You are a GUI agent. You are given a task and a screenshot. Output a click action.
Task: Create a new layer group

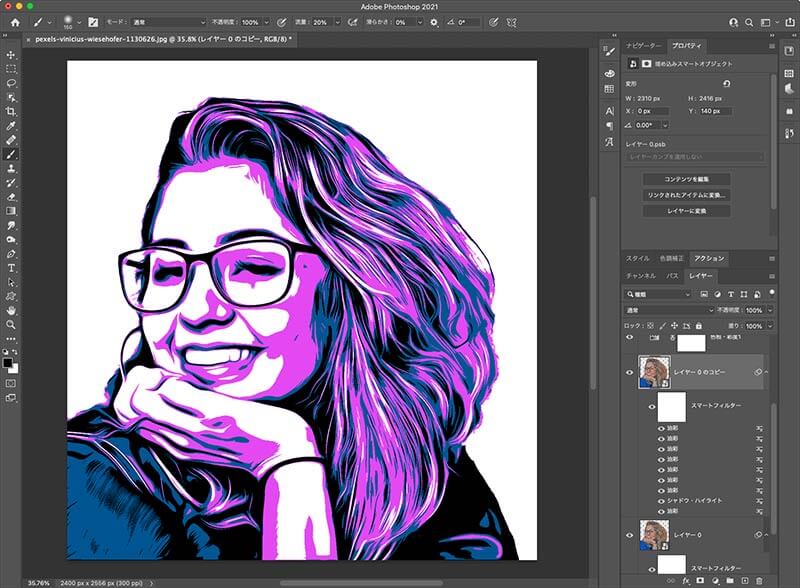coord(730,581)
